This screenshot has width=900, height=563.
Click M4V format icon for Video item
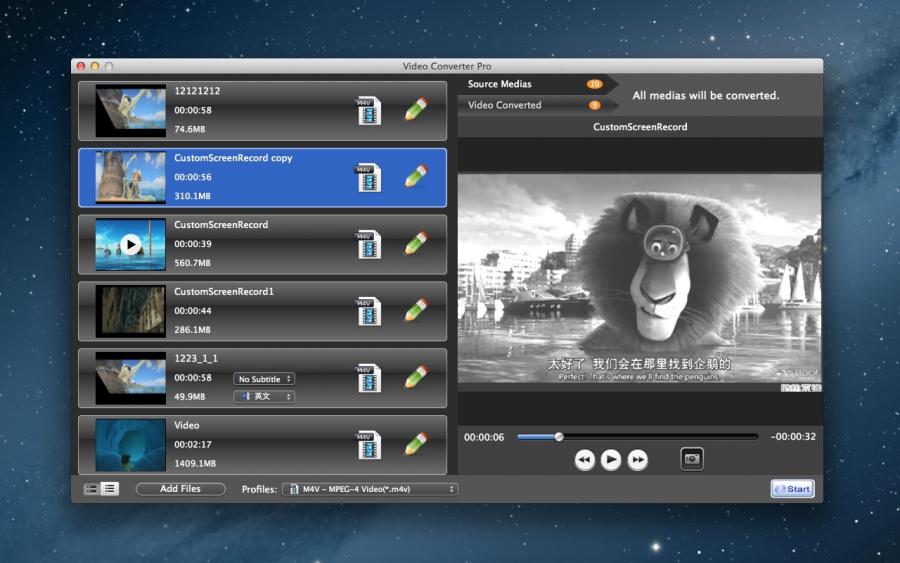(x=368, y=445)
